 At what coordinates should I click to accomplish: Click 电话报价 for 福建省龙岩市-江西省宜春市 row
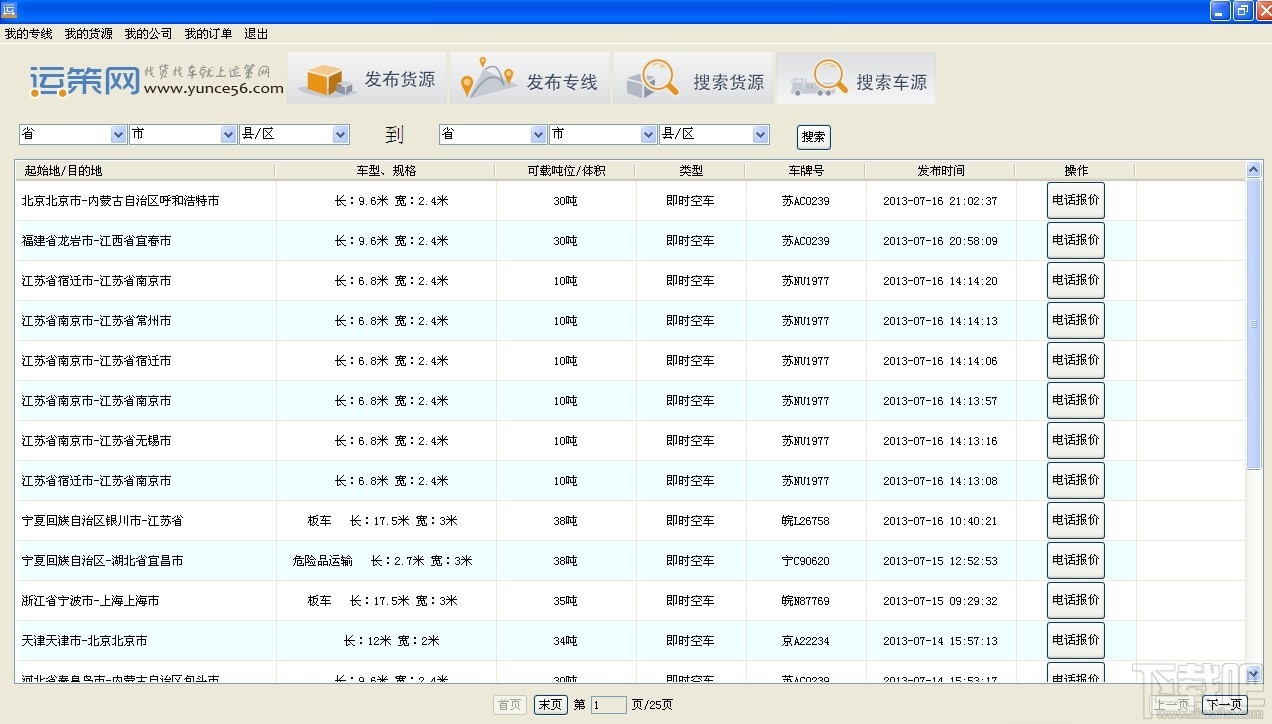click(x=1076, y=240)
